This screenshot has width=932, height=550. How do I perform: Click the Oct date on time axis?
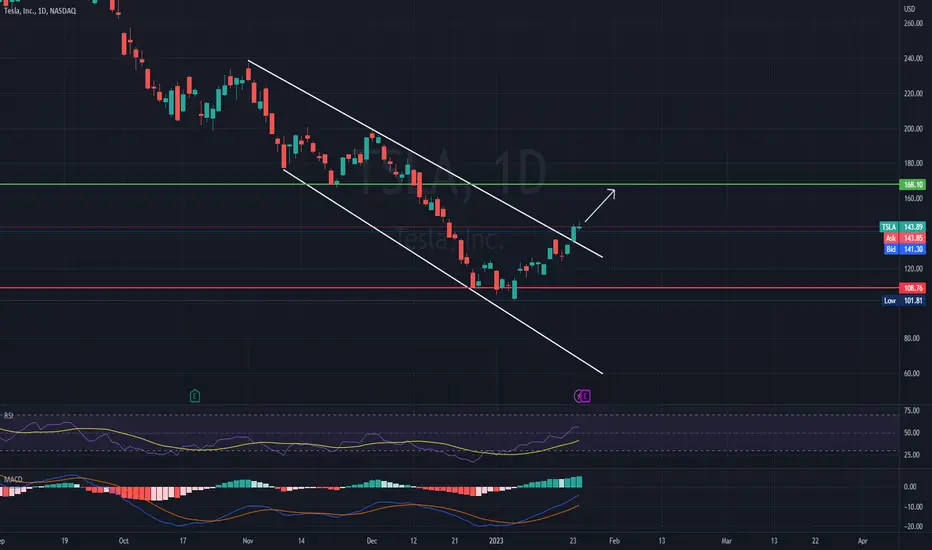click(x=124, y=541)
